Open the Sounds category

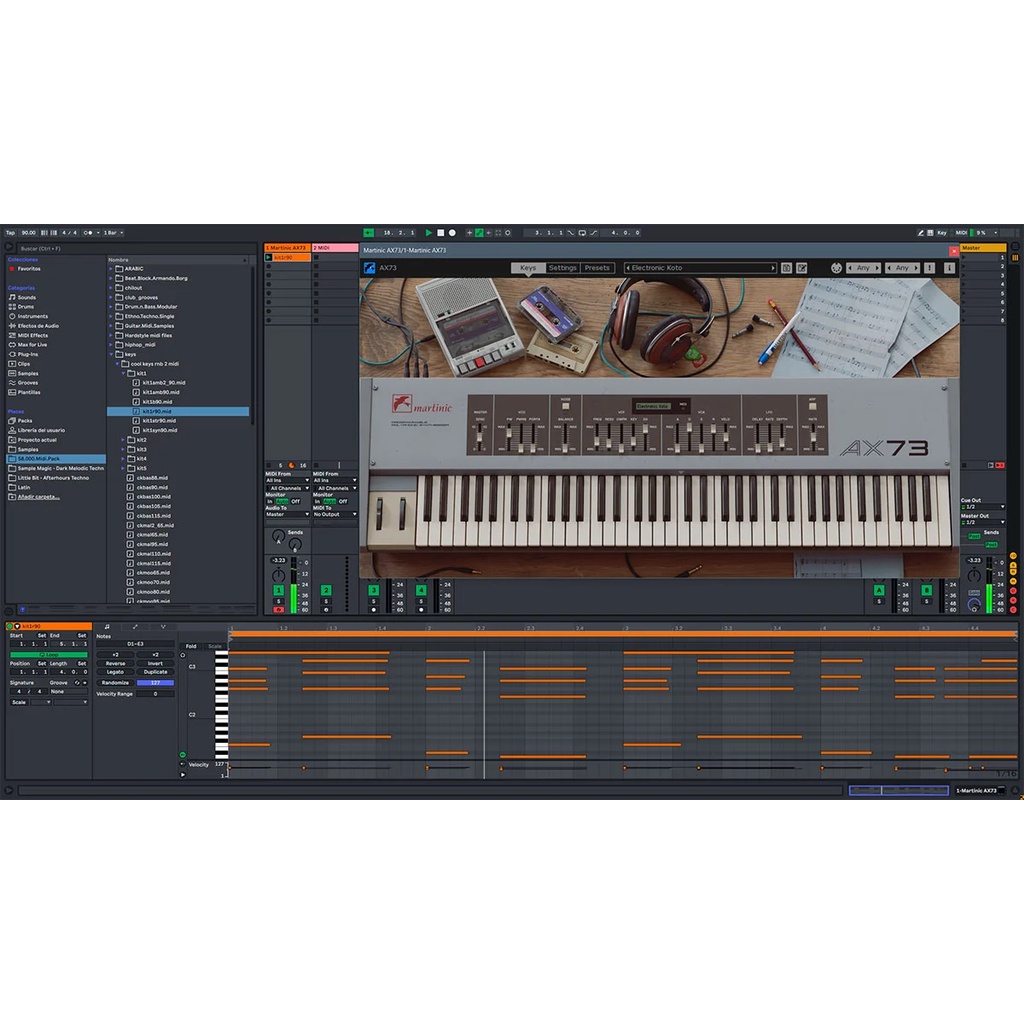[27, 297]
